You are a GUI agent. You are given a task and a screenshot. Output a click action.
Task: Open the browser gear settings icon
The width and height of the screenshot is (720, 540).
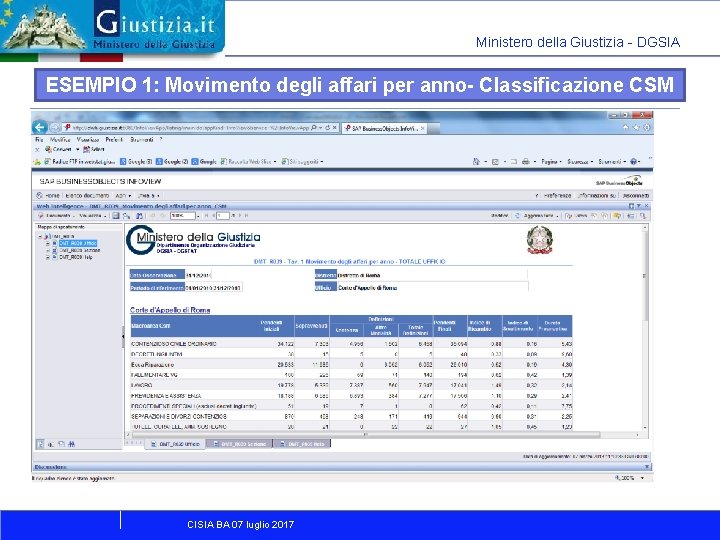click(647, 127)
